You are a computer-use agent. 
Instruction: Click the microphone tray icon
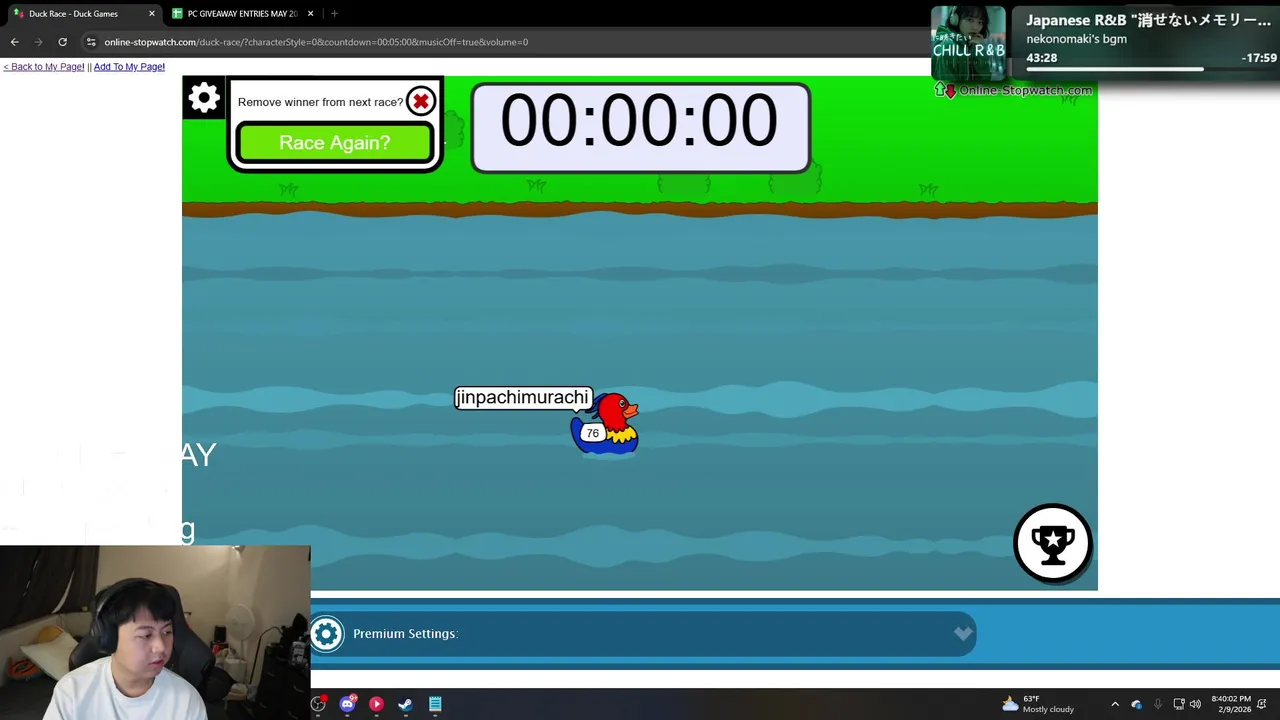1158,704
